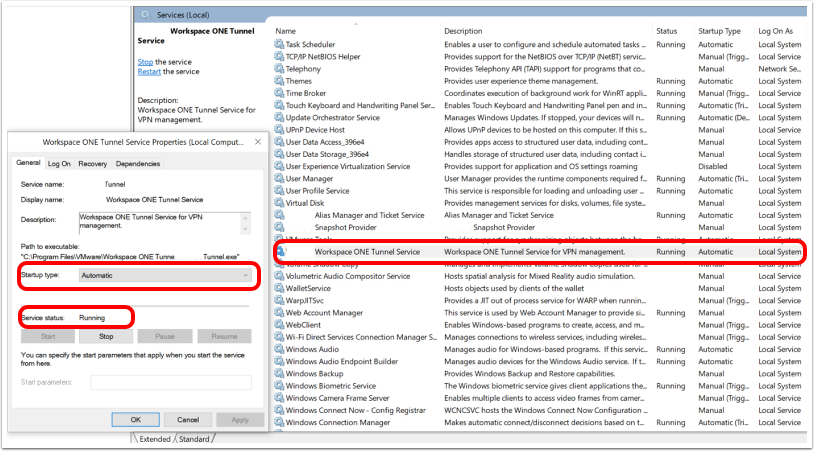814x451 pixels.
Task: Switch to the Dependencies tab
Action: [137, 164]
